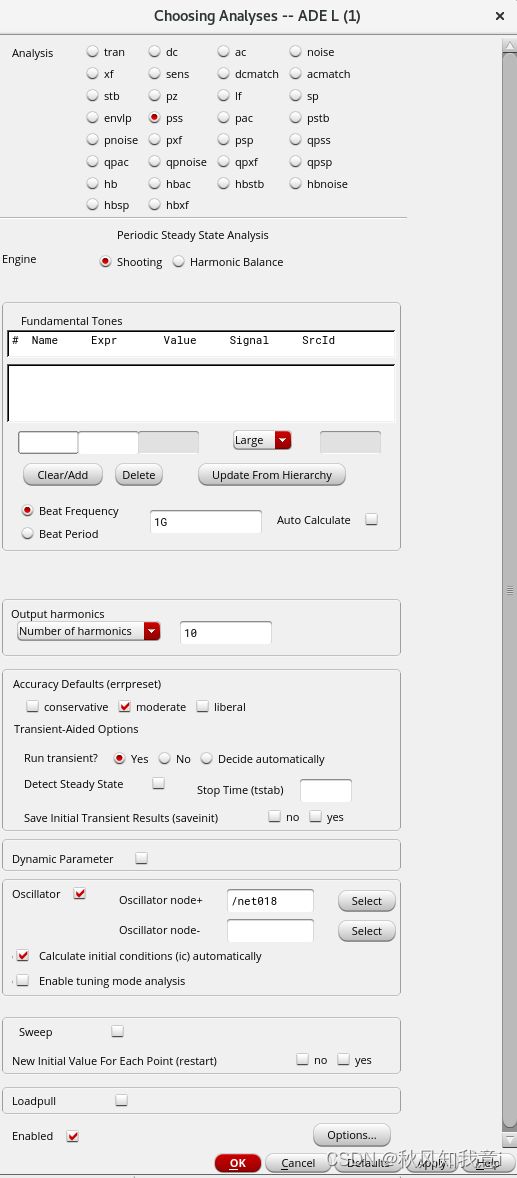Select hbstb analysis

[223, 183]
